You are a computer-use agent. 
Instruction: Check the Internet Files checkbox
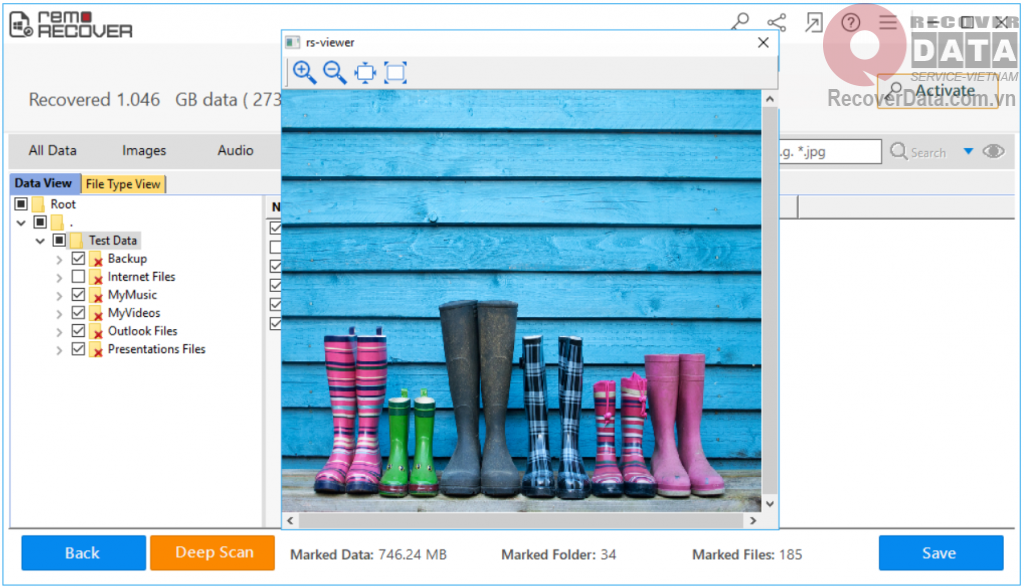pos(78,277)
